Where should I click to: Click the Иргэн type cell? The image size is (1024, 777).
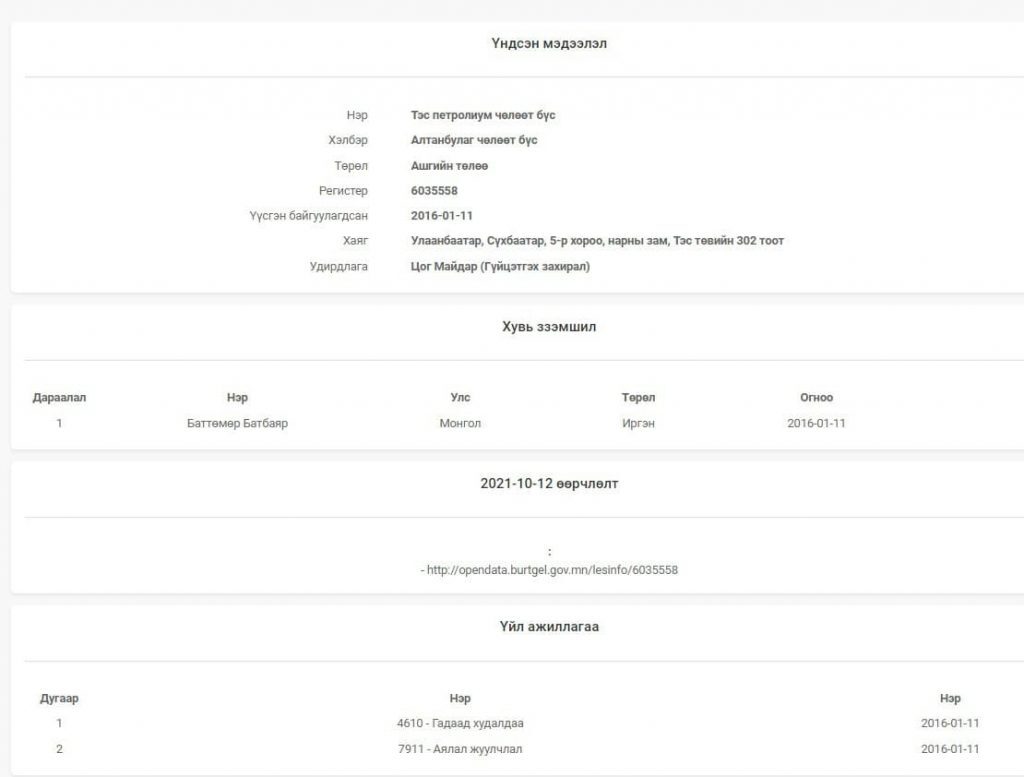pos(638,423)
